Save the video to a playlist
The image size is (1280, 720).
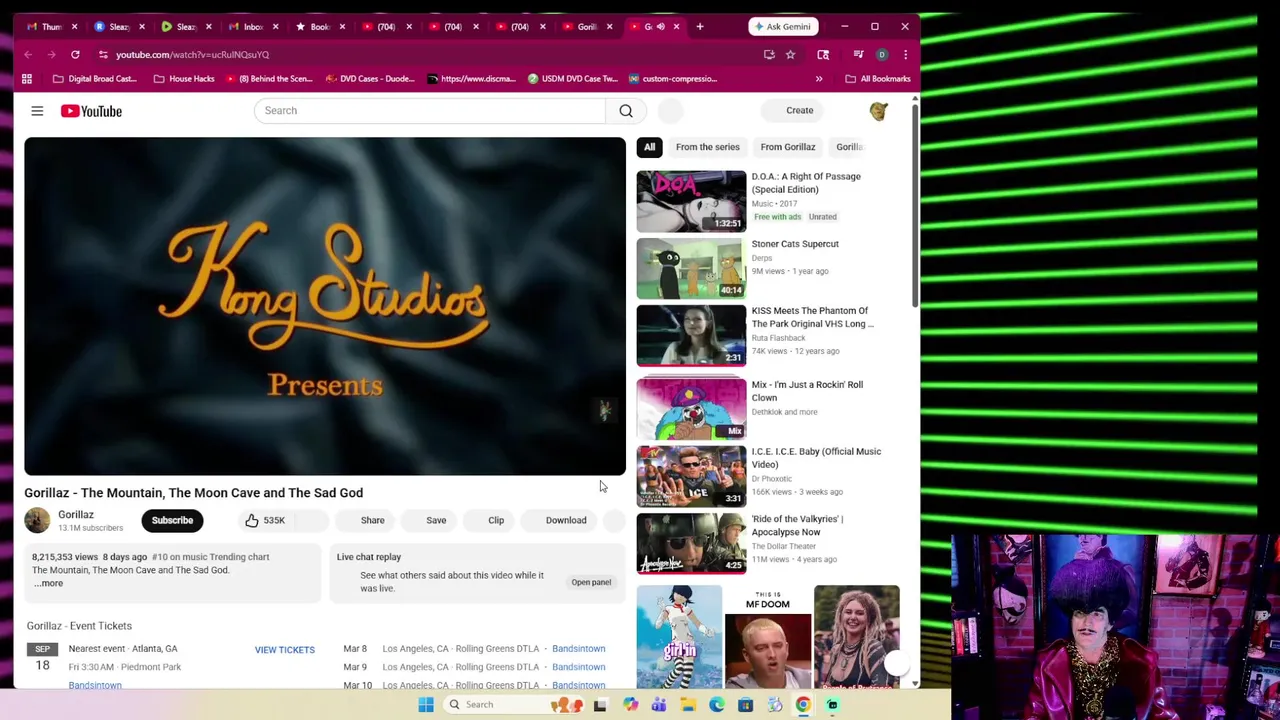click(436, 520)
